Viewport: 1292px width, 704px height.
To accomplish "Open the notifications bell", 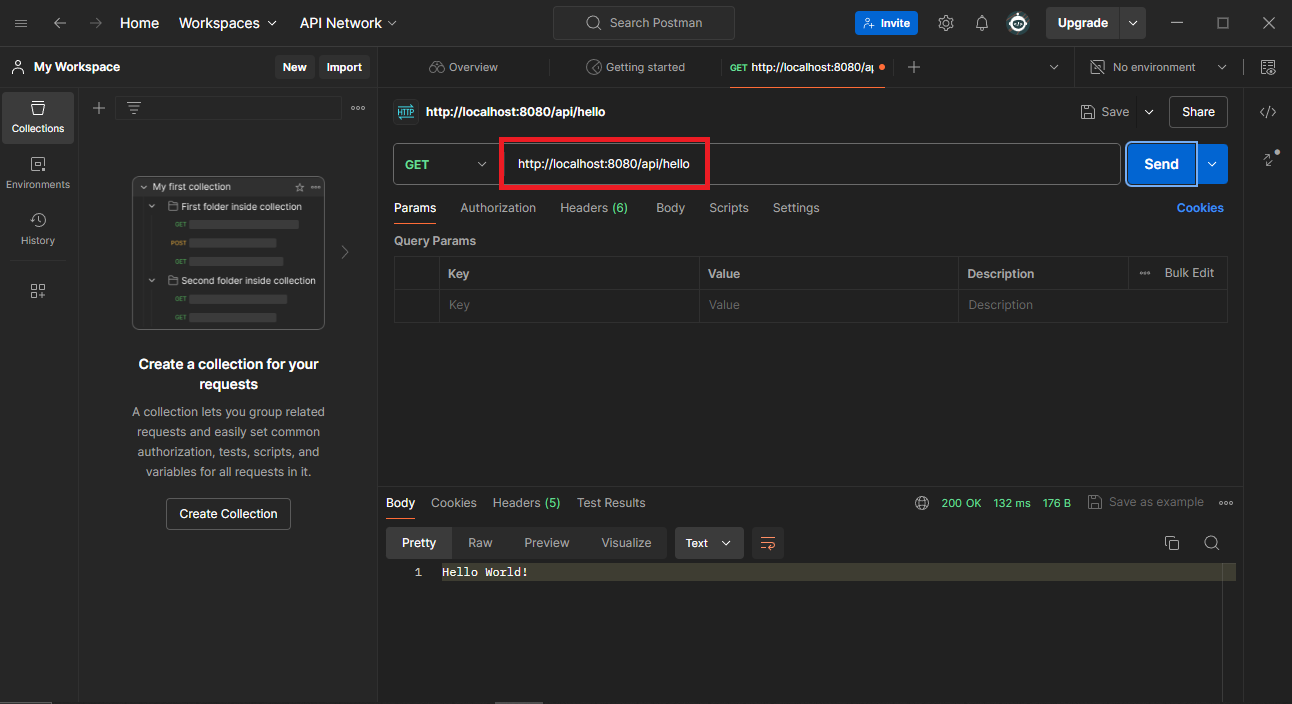I will click(x=982, y=23).
